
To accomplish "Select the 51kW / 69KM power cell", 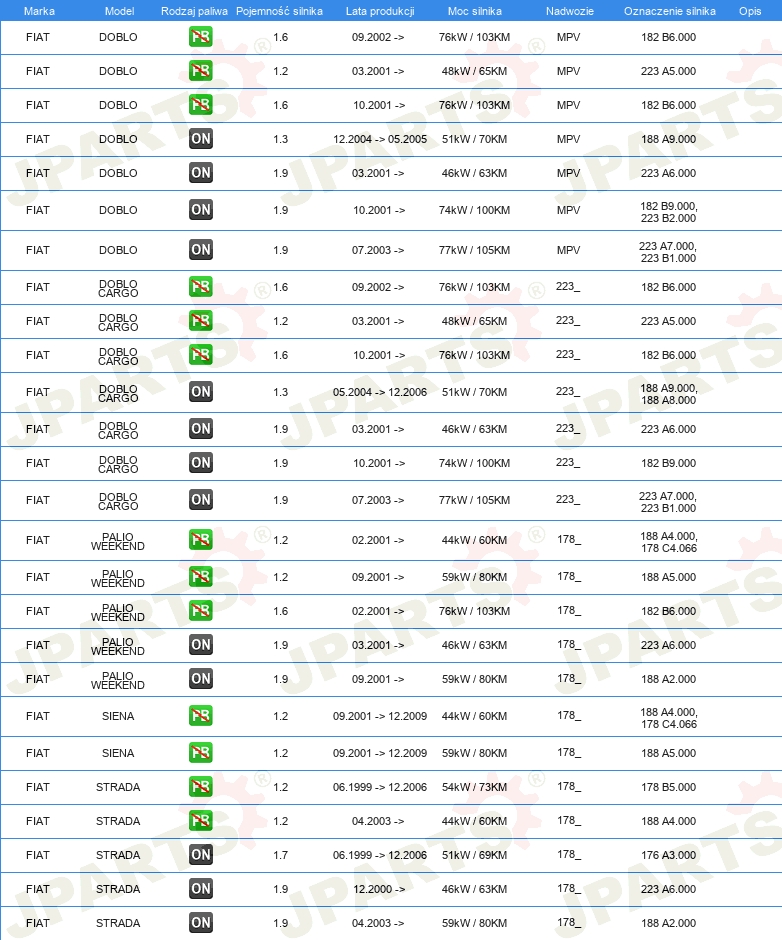I will pos(474,855).
